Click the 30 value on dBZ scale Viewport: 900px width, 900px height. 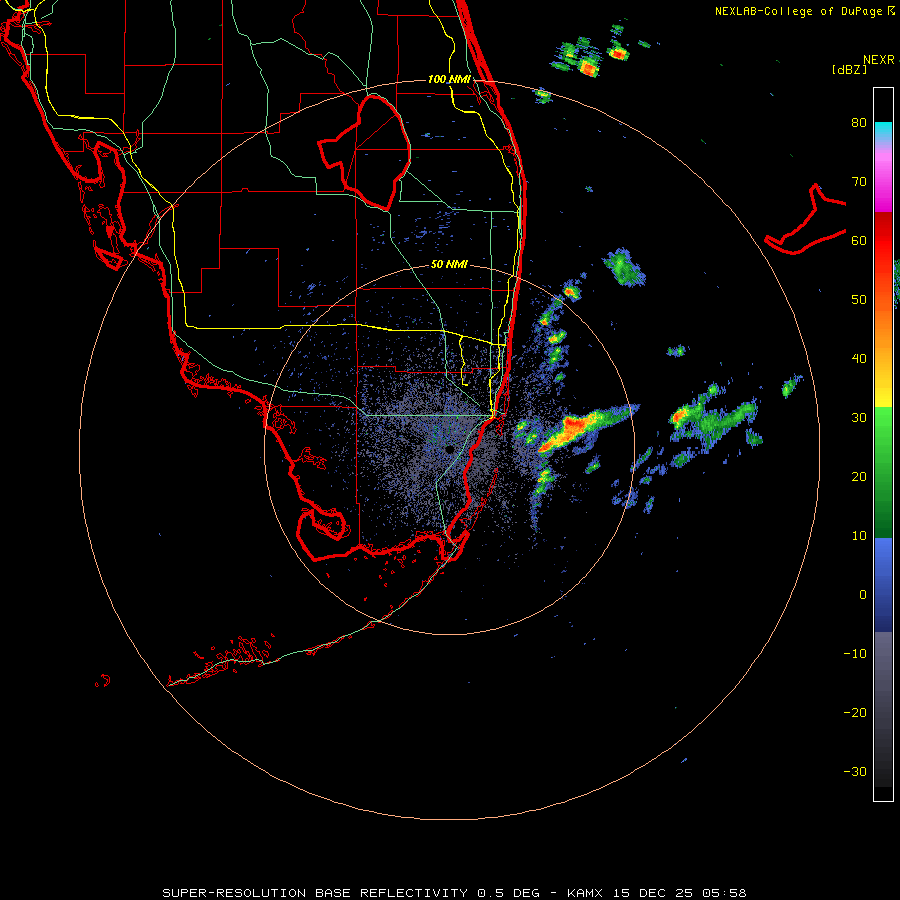tap(859, 418)
